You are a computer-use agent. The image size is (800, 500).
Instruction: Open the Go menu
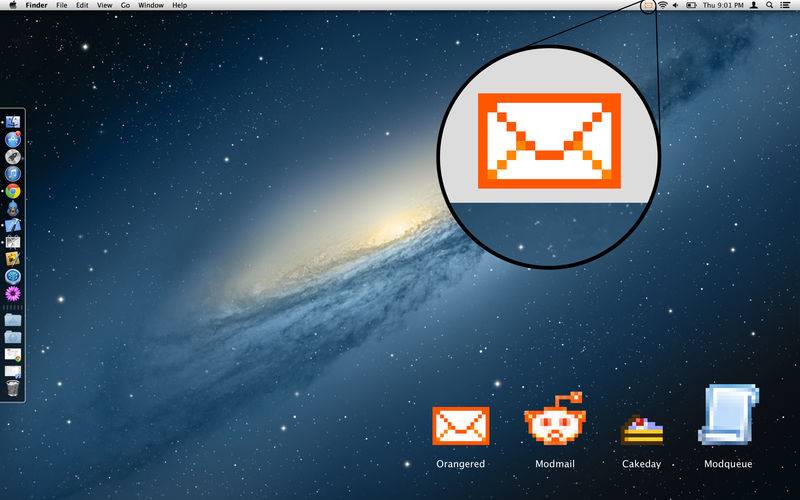click(x=125, y=5)
